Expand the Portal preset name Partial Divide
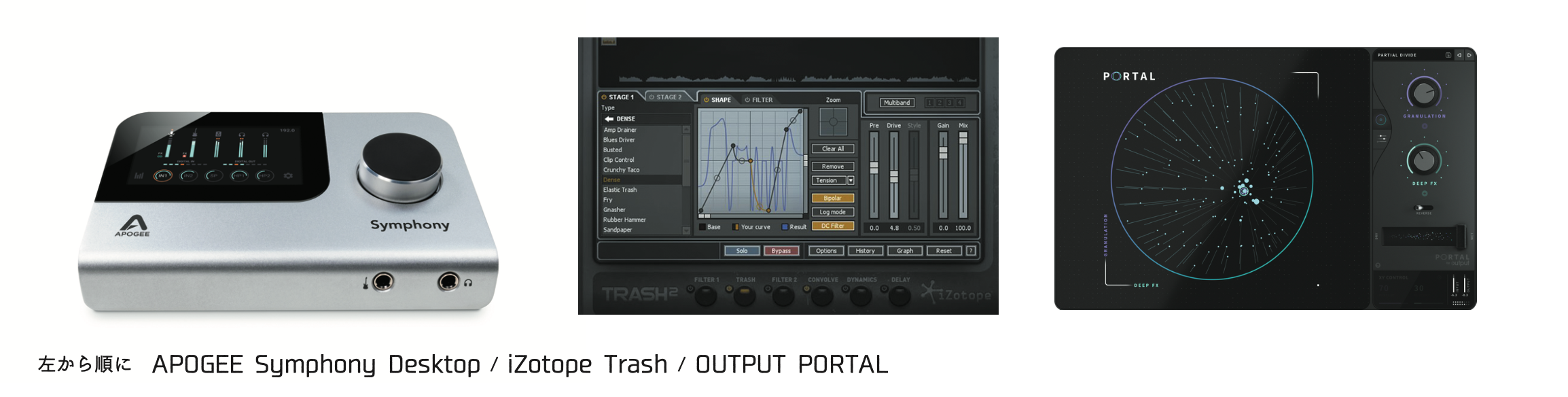Screen dimensions: 1568x397 [1397, 55]
